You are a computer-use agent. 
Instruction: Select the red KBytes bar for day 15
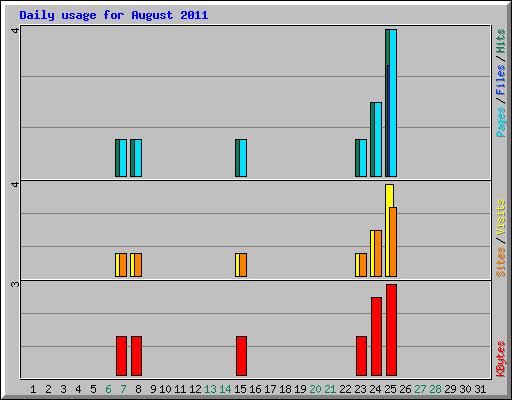point(241,356)
